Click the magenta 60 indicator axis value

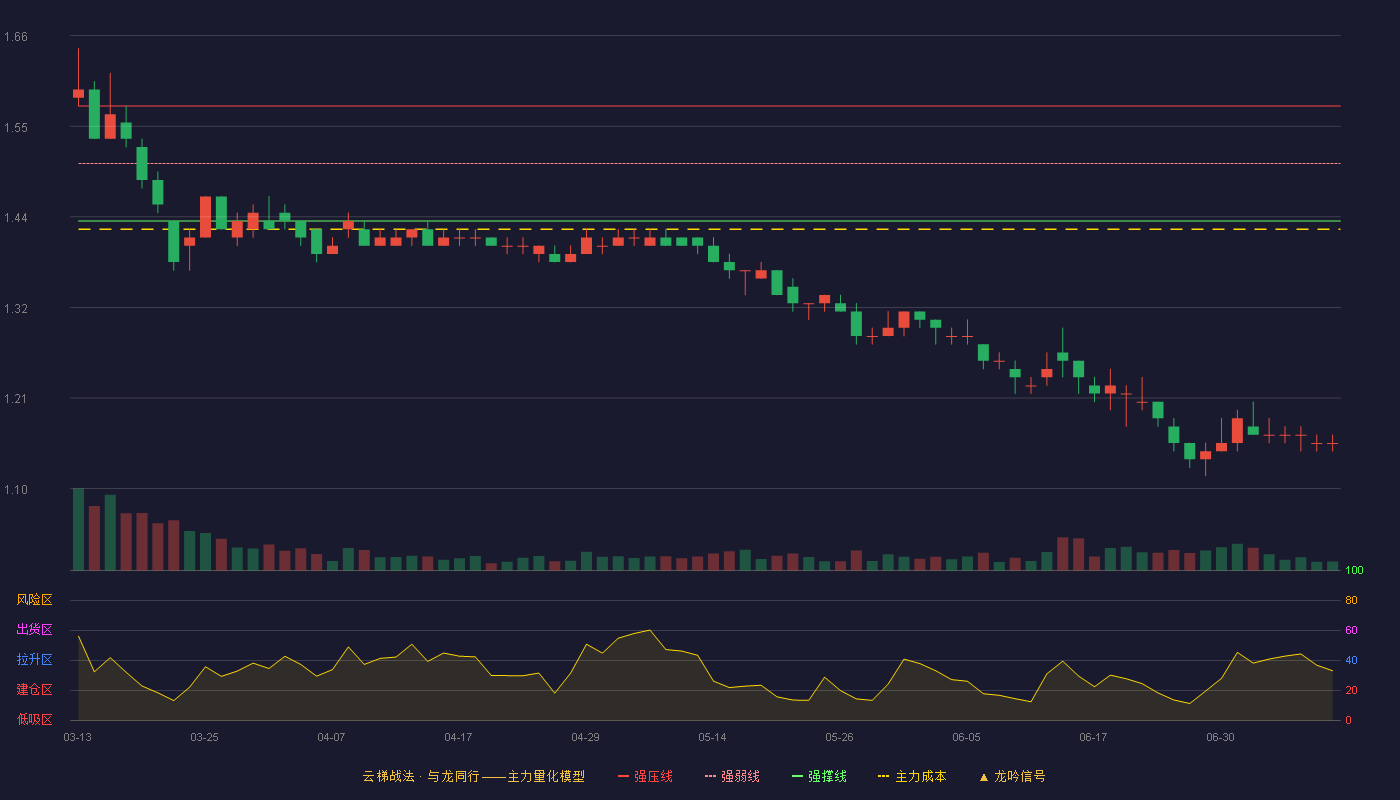1351,631
